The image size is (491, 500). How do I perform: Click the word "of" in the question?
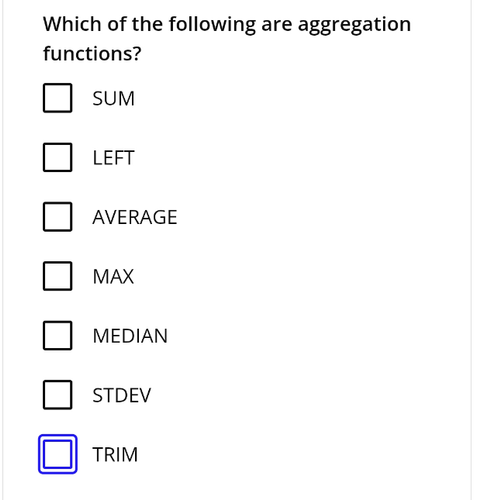coord(117,24)
